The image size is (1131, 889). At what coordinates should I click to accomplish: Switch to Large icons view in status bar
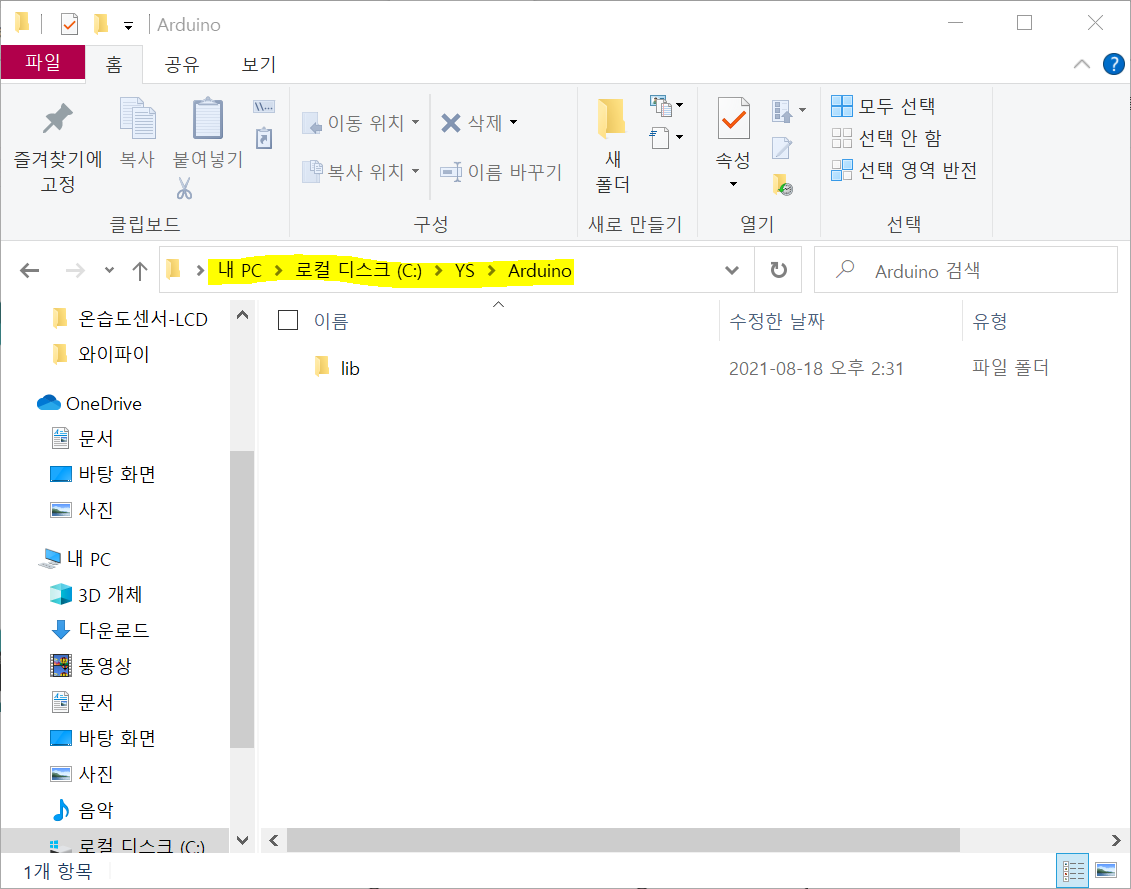[x=1106, y=871]
